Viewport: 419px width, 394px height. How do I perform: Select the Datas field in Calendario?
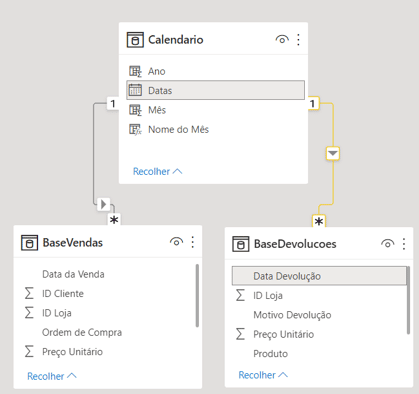click(215, 90)
